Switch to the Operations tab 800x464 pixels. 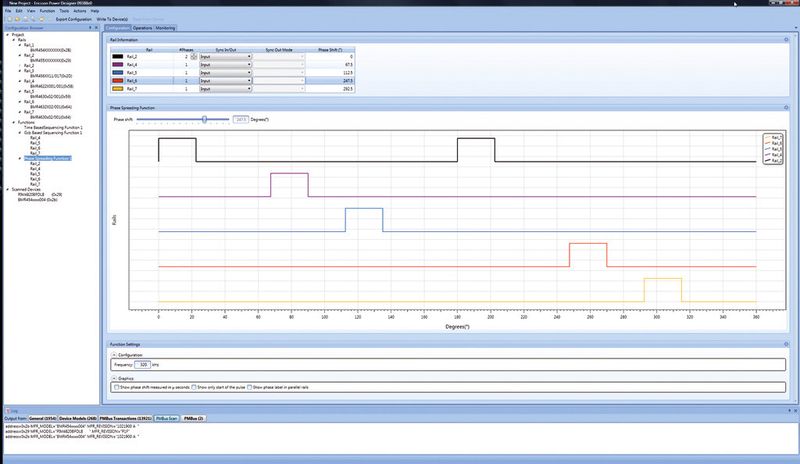142,28
